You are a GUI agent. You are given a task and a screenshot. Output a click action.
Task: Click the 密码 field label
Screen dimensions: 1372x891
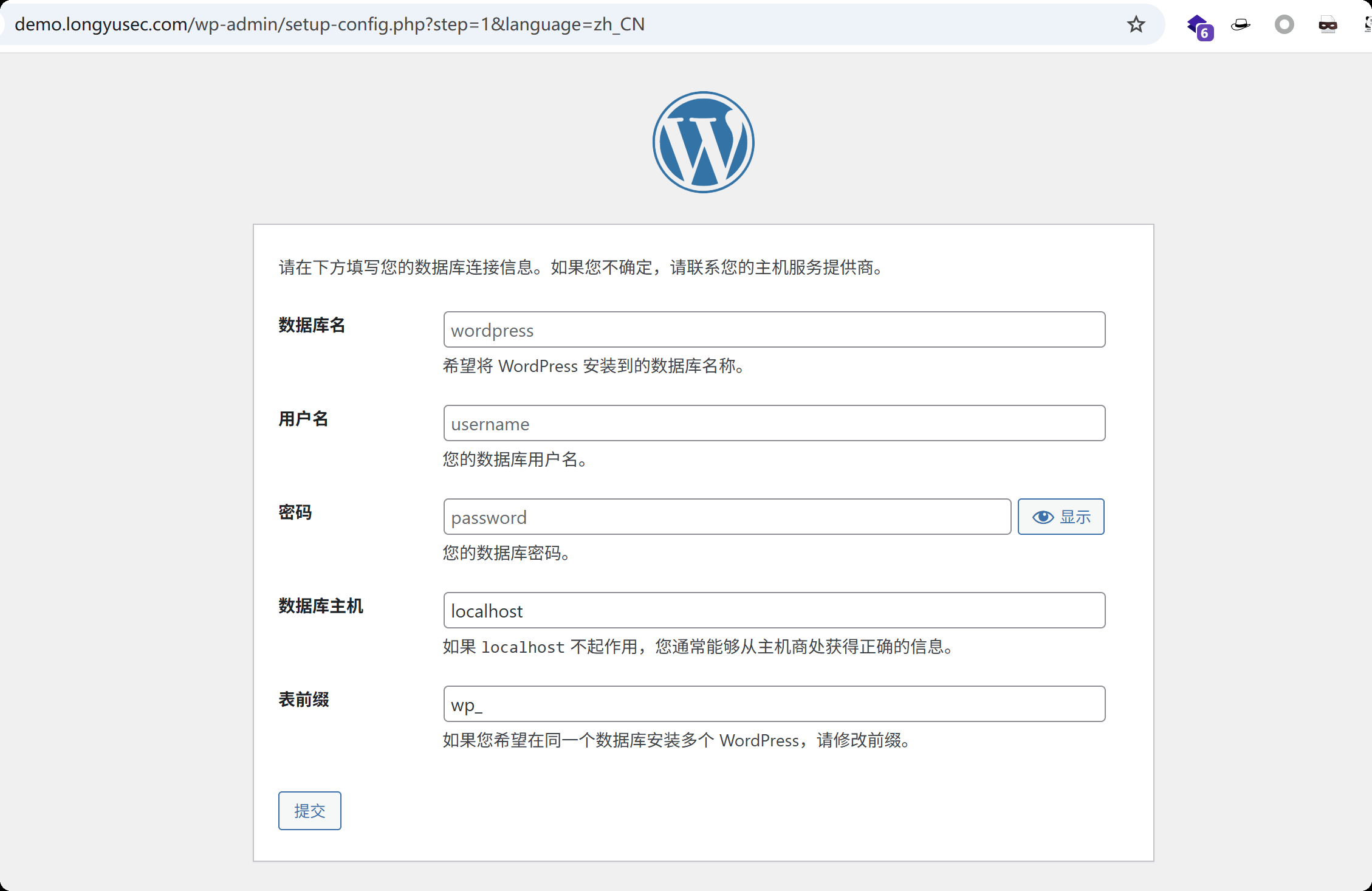click(295, 512)
